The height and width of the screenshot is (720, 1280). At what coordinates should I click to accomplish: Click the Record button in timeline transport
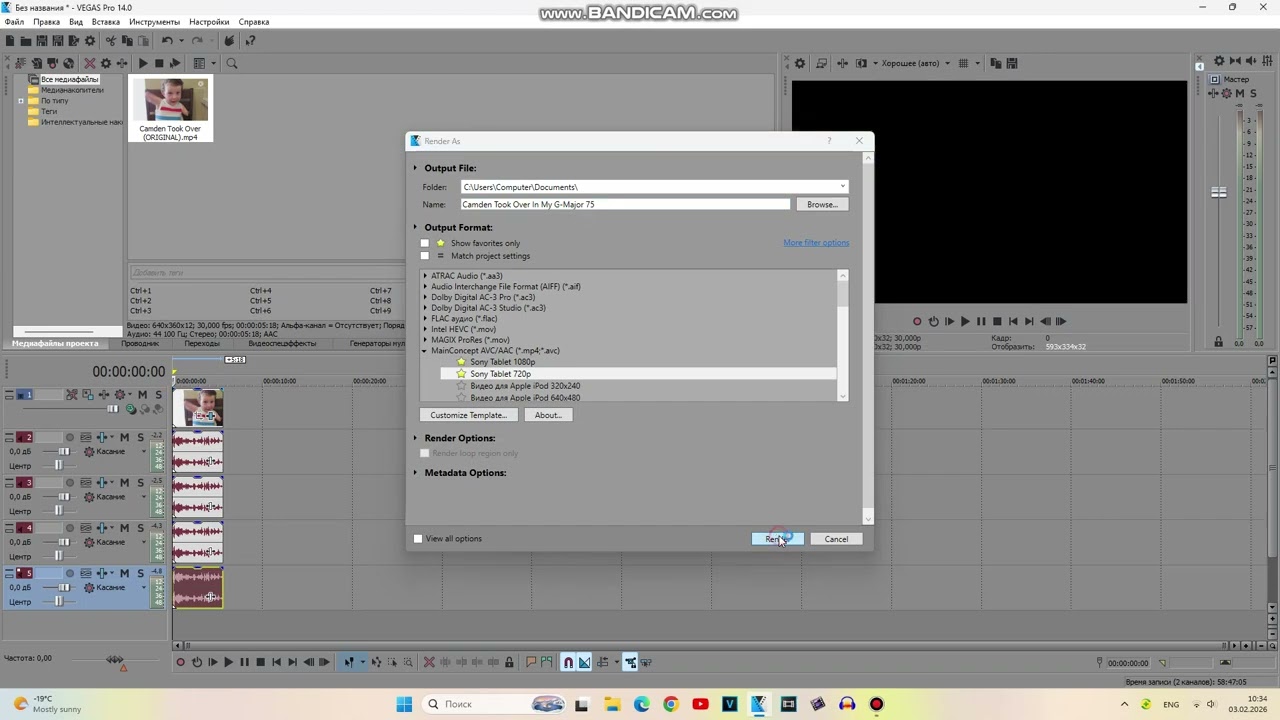(180, 662)
